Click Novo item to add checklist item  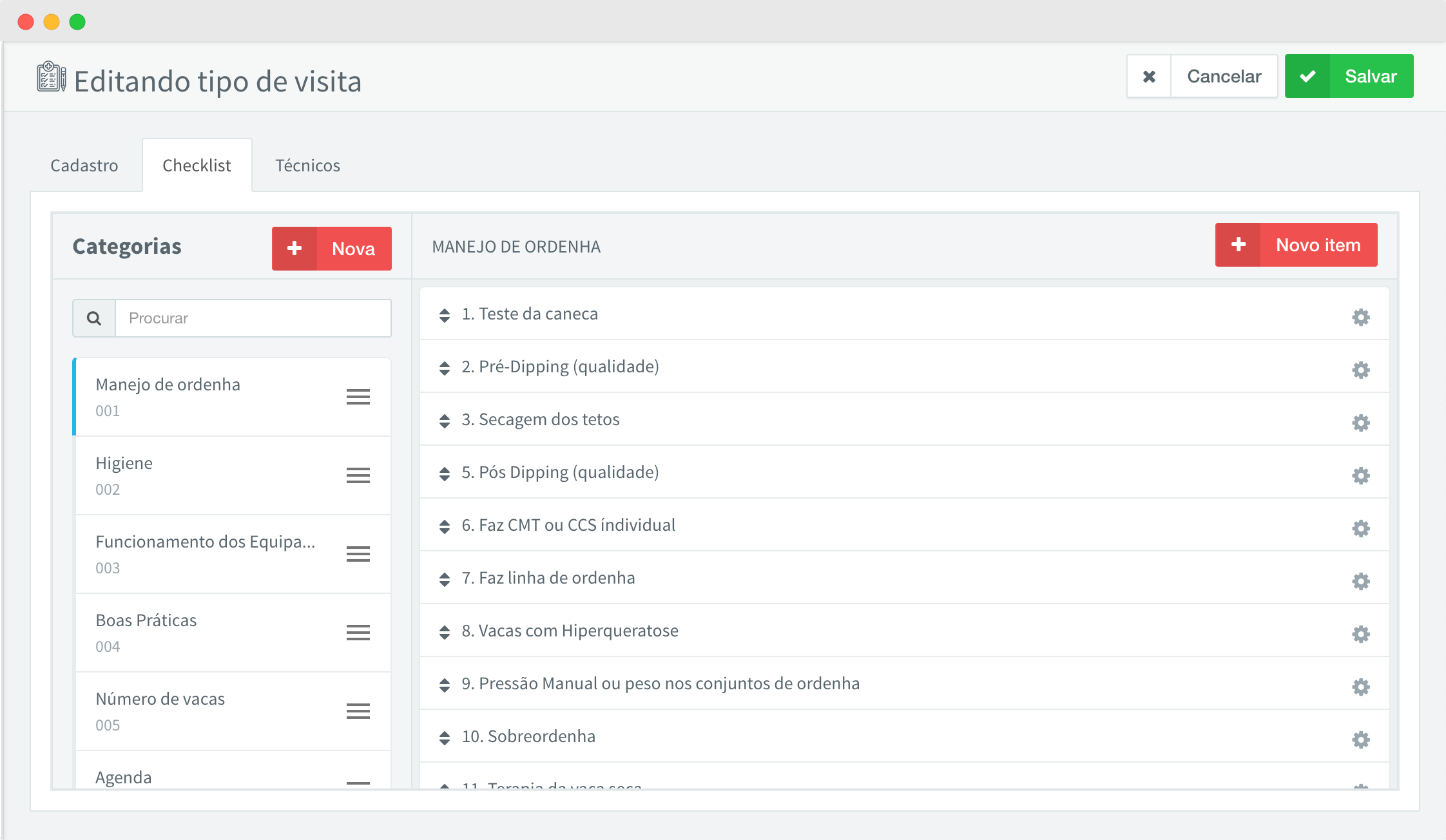pyautogui.click(x=1296, y=245)
